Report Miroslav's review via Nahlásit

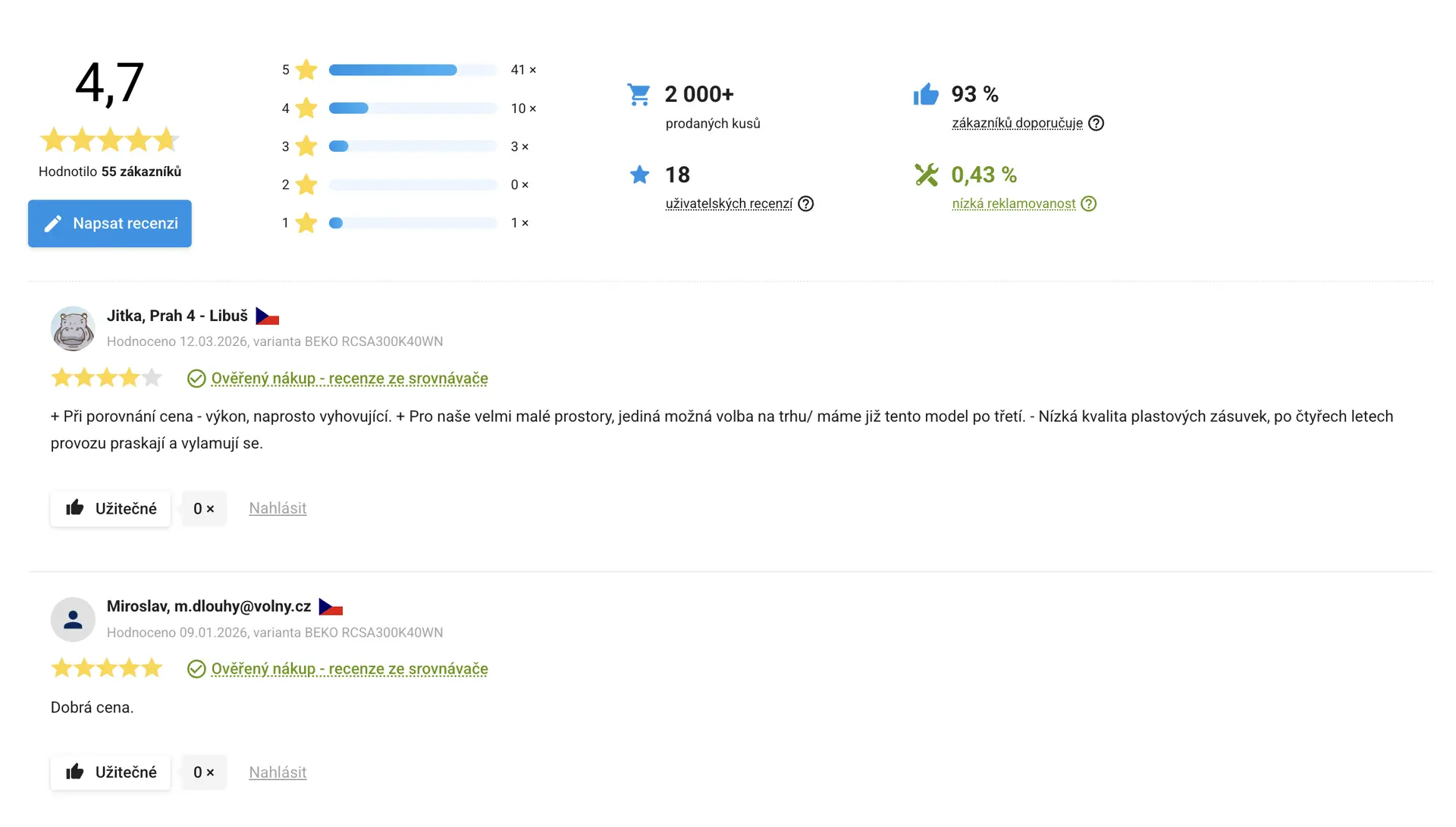[x=278, y=772]
